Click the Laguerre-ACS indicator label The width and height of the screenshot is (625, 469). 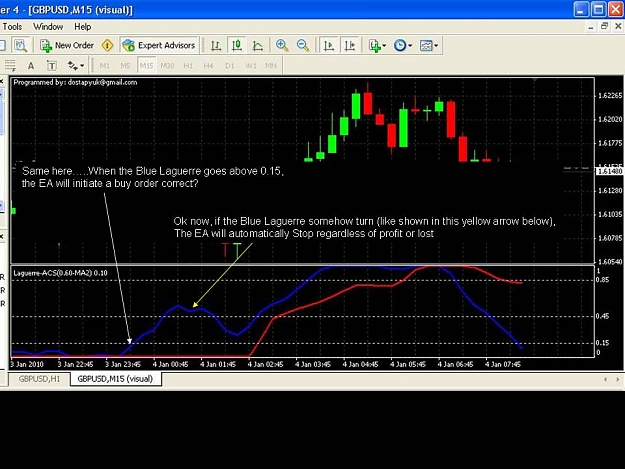pyautogui.click(x=61, y=273)
